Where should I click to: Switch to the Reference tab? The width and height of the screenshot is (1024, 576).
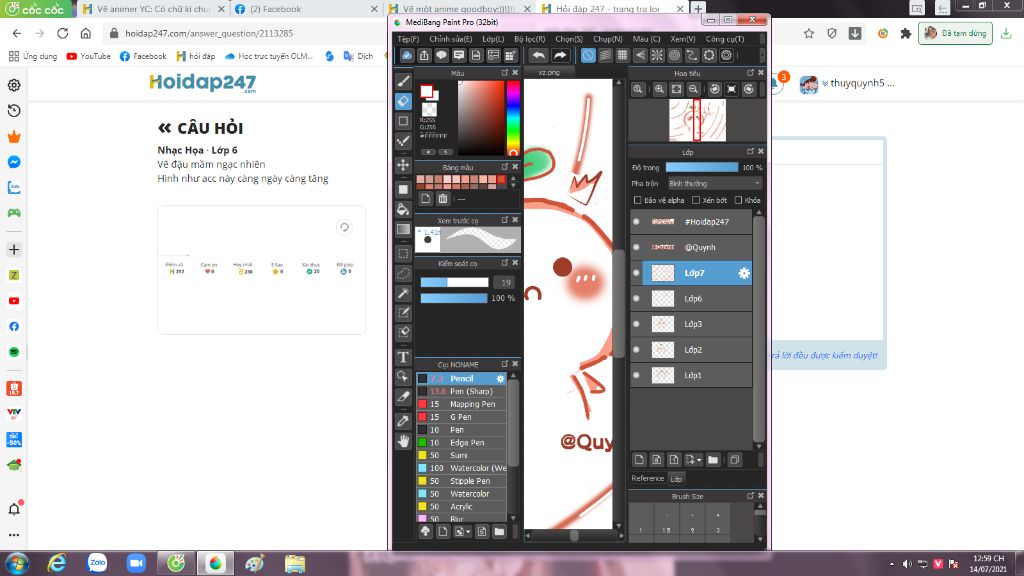coord(647,479)
